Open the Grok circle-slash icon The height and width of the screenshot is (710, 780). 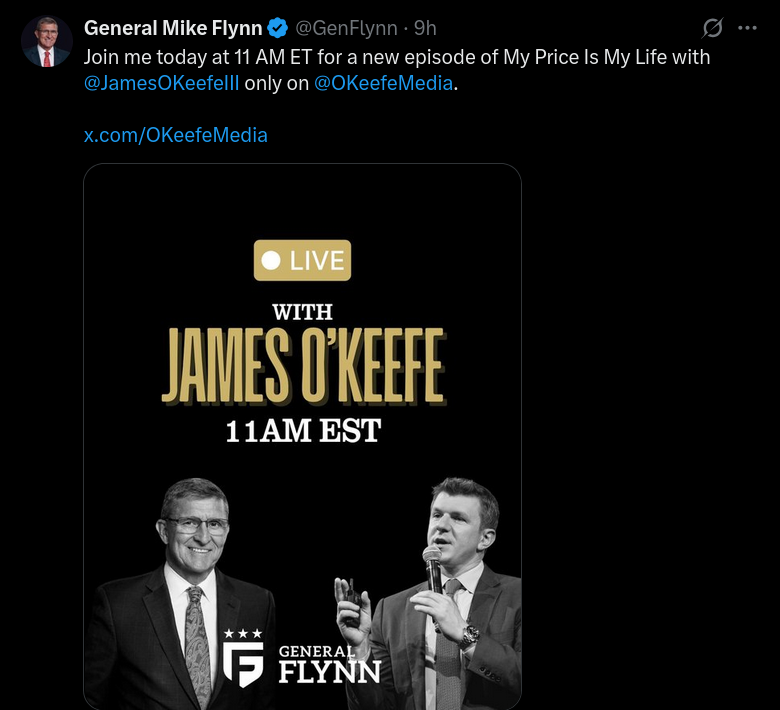[713, 28]
